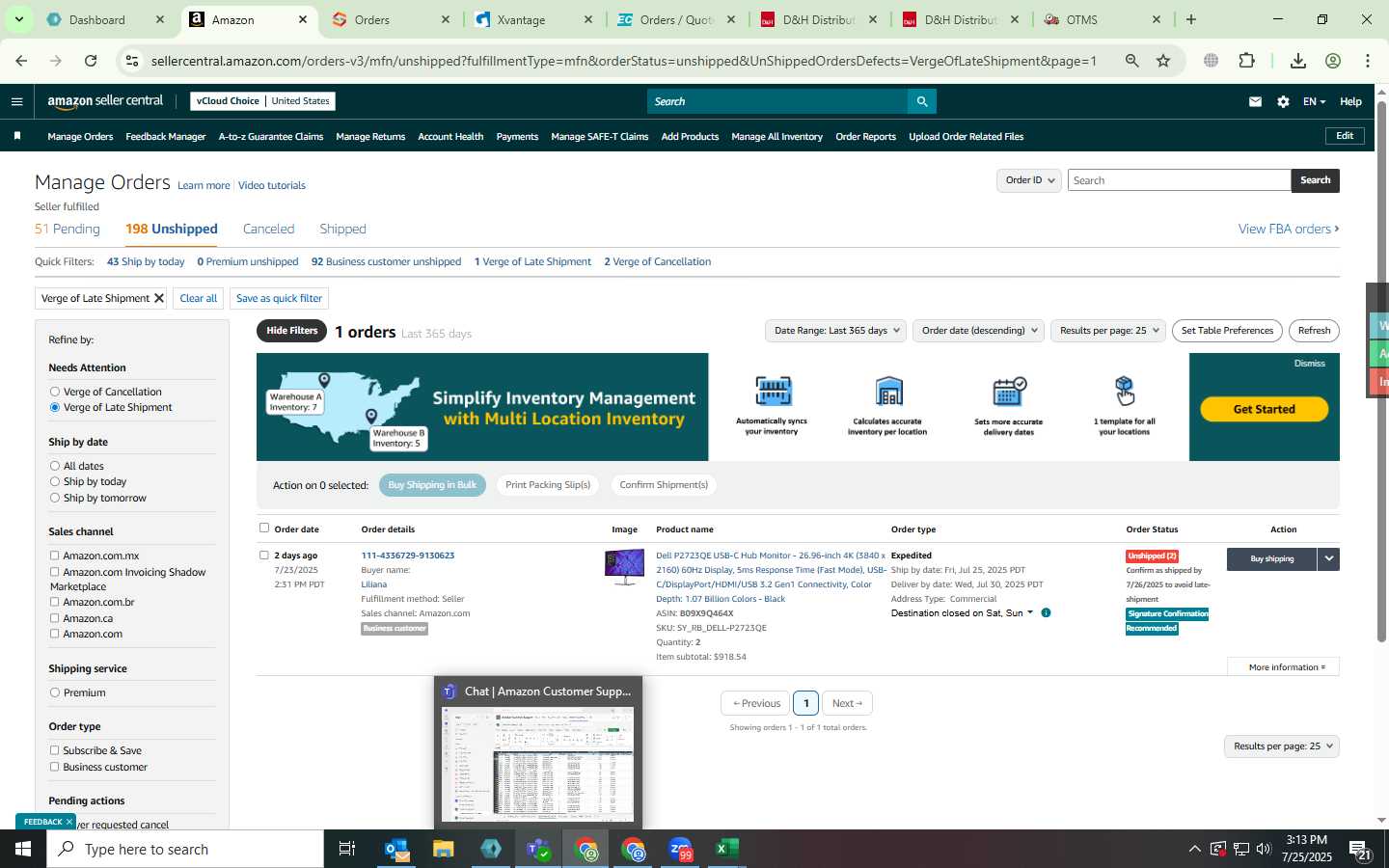Screen dimensions: 1389x868
Task: Open Manage Orders in the nav menu
Action: pos(80,137)
